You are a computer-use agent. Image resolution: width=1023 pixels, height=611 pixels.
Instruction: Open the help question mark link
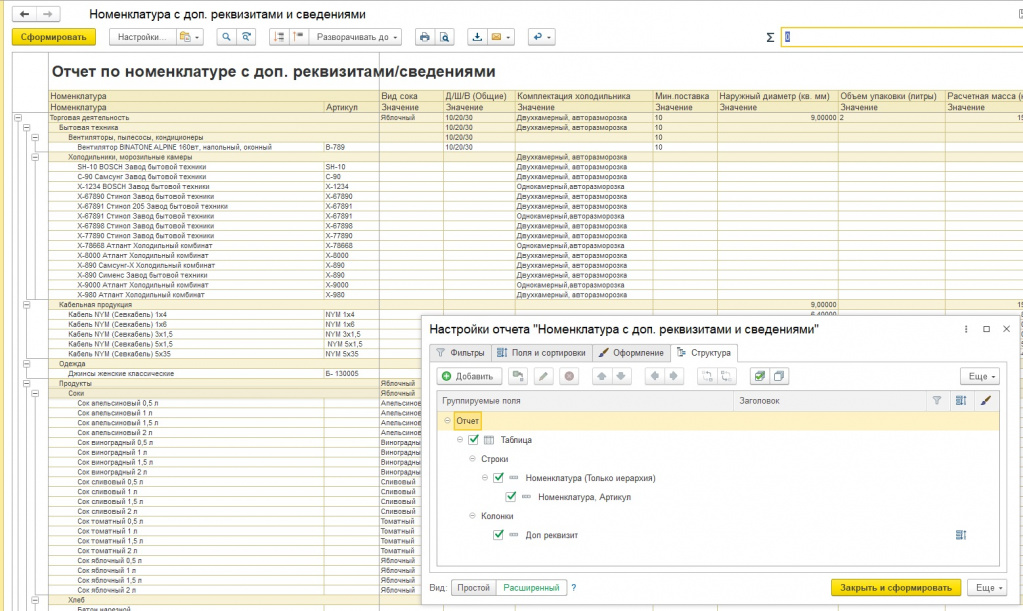pos(574,588)
